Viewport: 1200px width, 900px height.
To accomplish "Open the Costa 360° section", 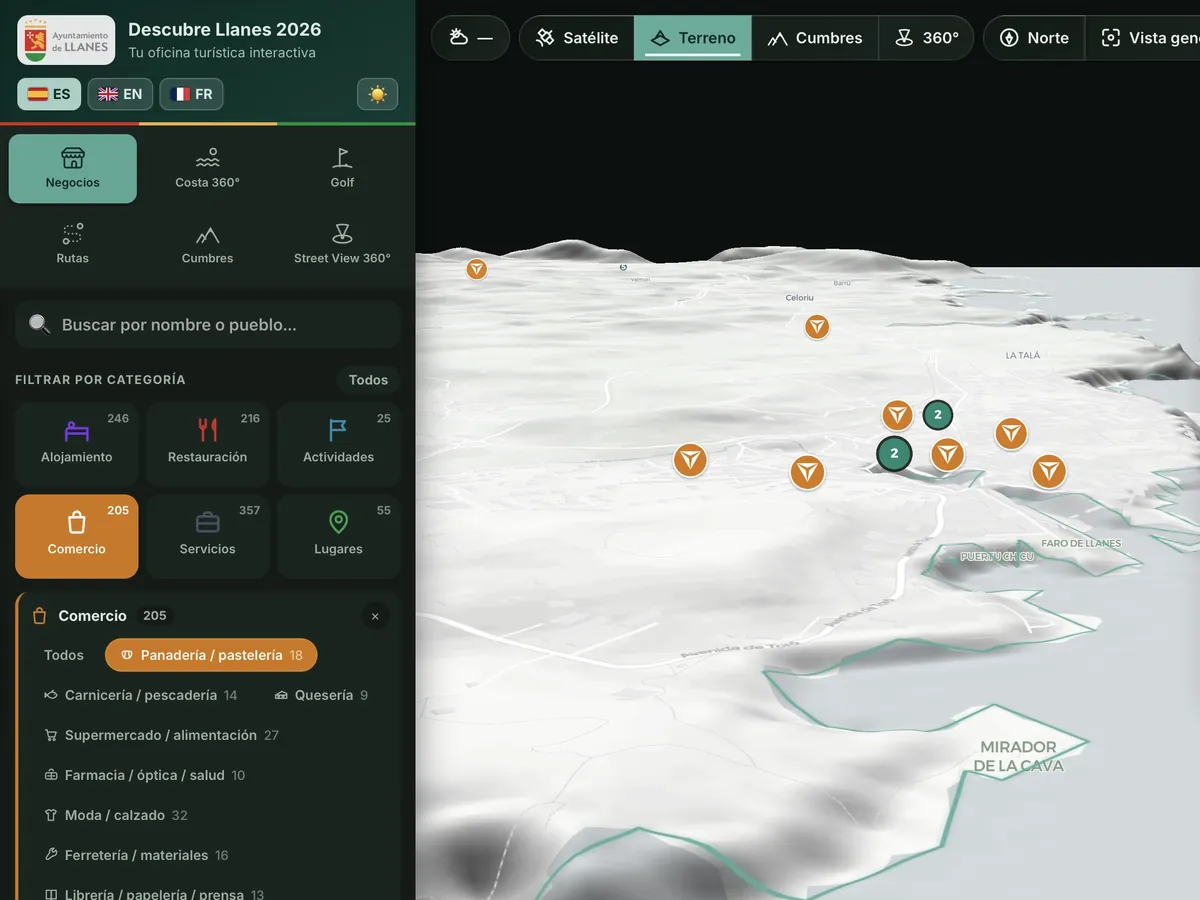I will (x=207, y=169).
